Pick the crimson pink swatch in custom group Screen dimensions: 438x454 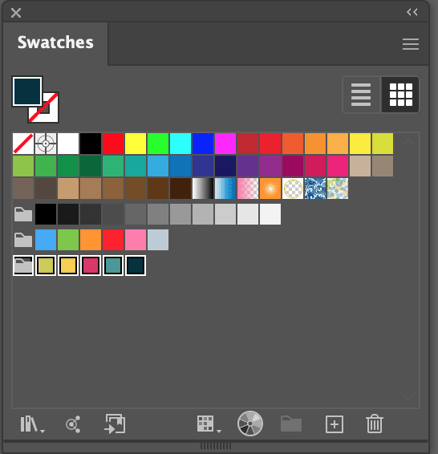click(90, 265)
